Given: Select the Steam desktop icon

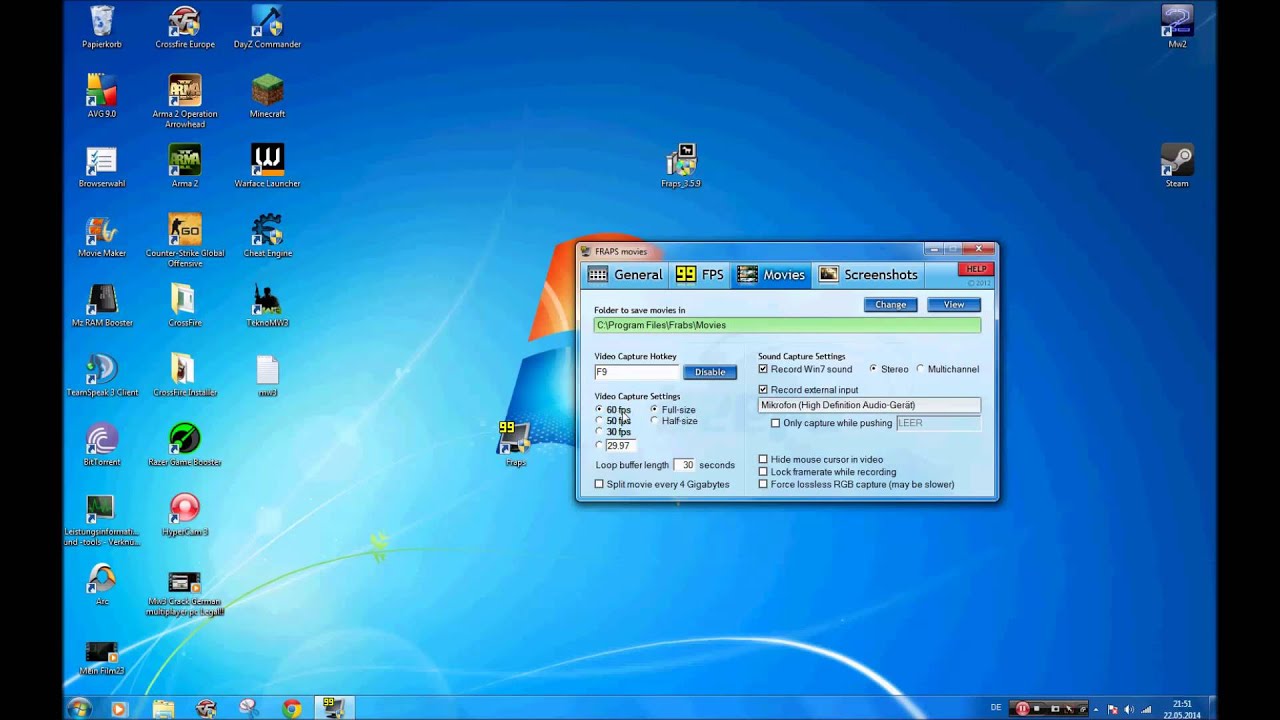Looking at the screenshot, I should coord(1177,167).
